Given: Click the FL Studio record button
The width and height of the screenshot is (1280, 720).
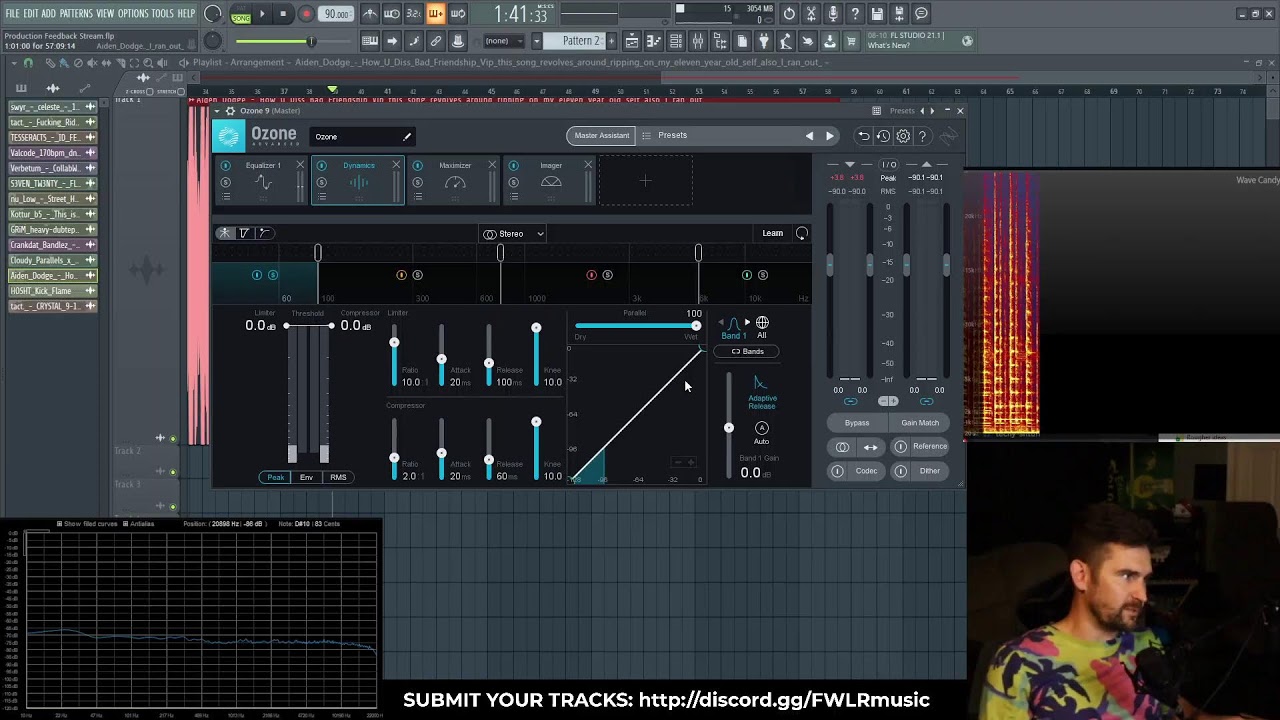Looking at the screenshot, I should (306, 14).
